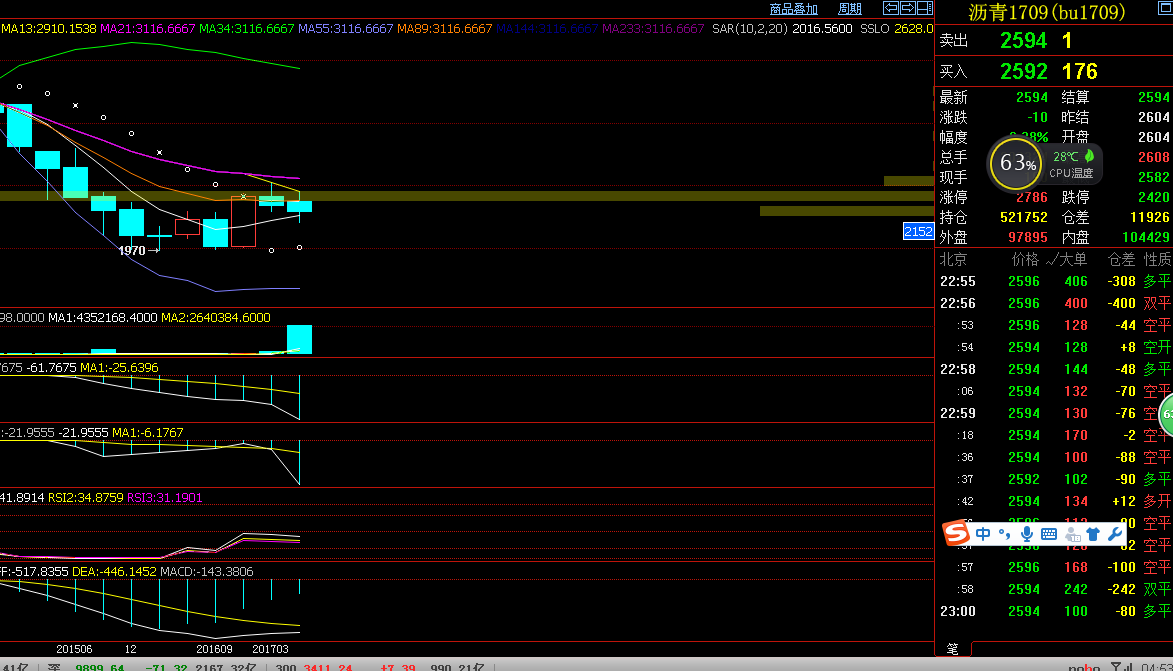Open the skin (shirt) icon in IME bar
This screenshot has width=1173, height=671.
click(1093, 533)
